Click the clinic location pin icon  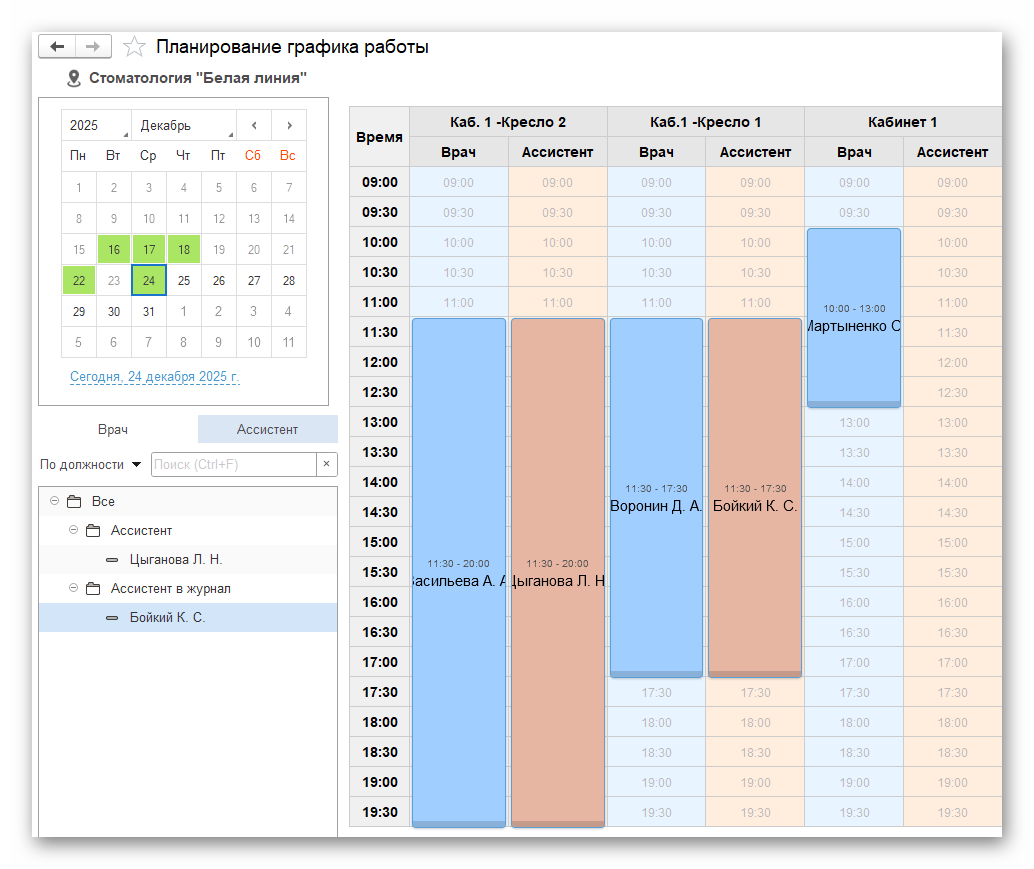73,78
